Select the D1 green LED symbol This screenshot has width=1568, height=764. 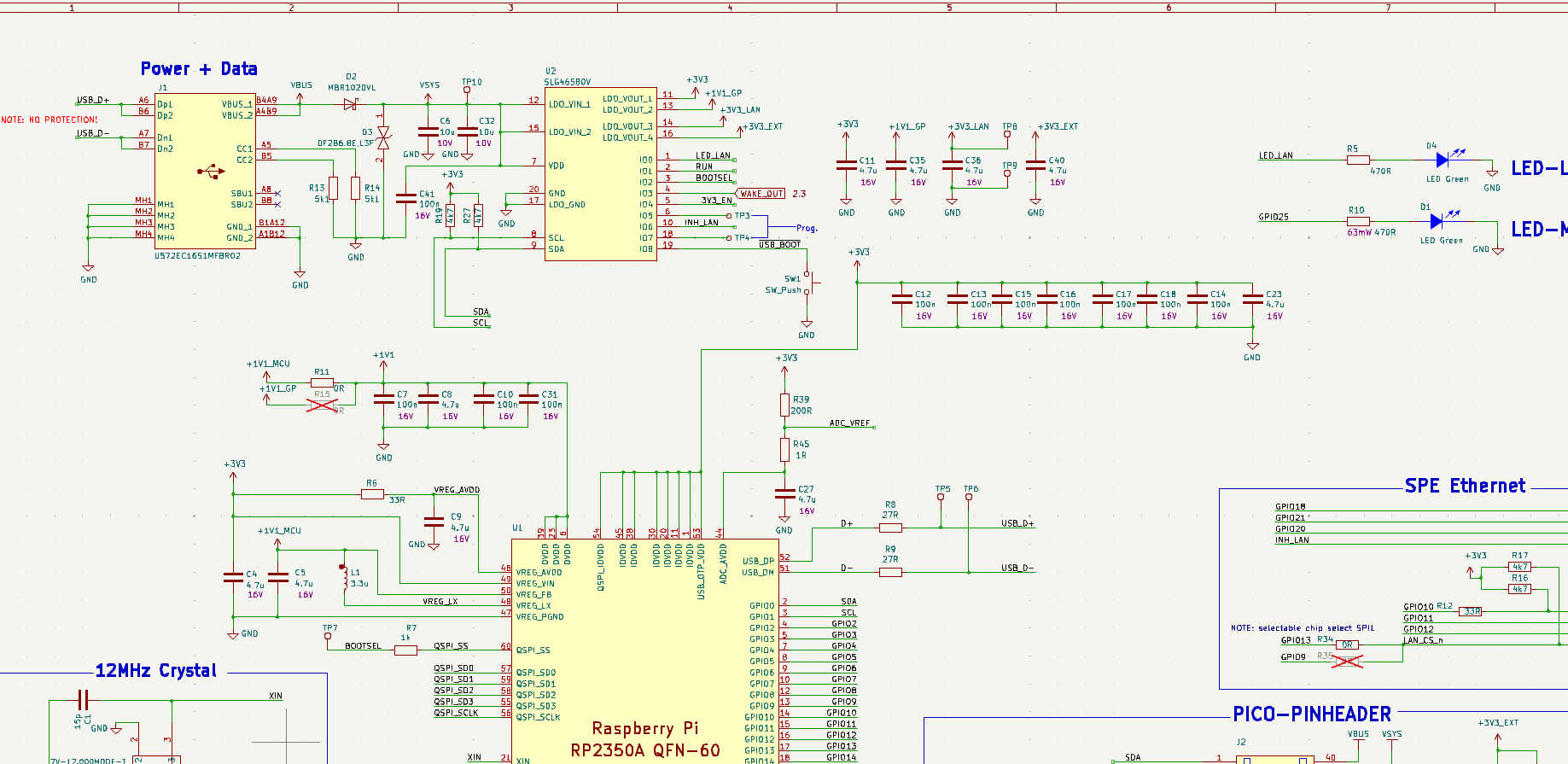point(1437,221)
